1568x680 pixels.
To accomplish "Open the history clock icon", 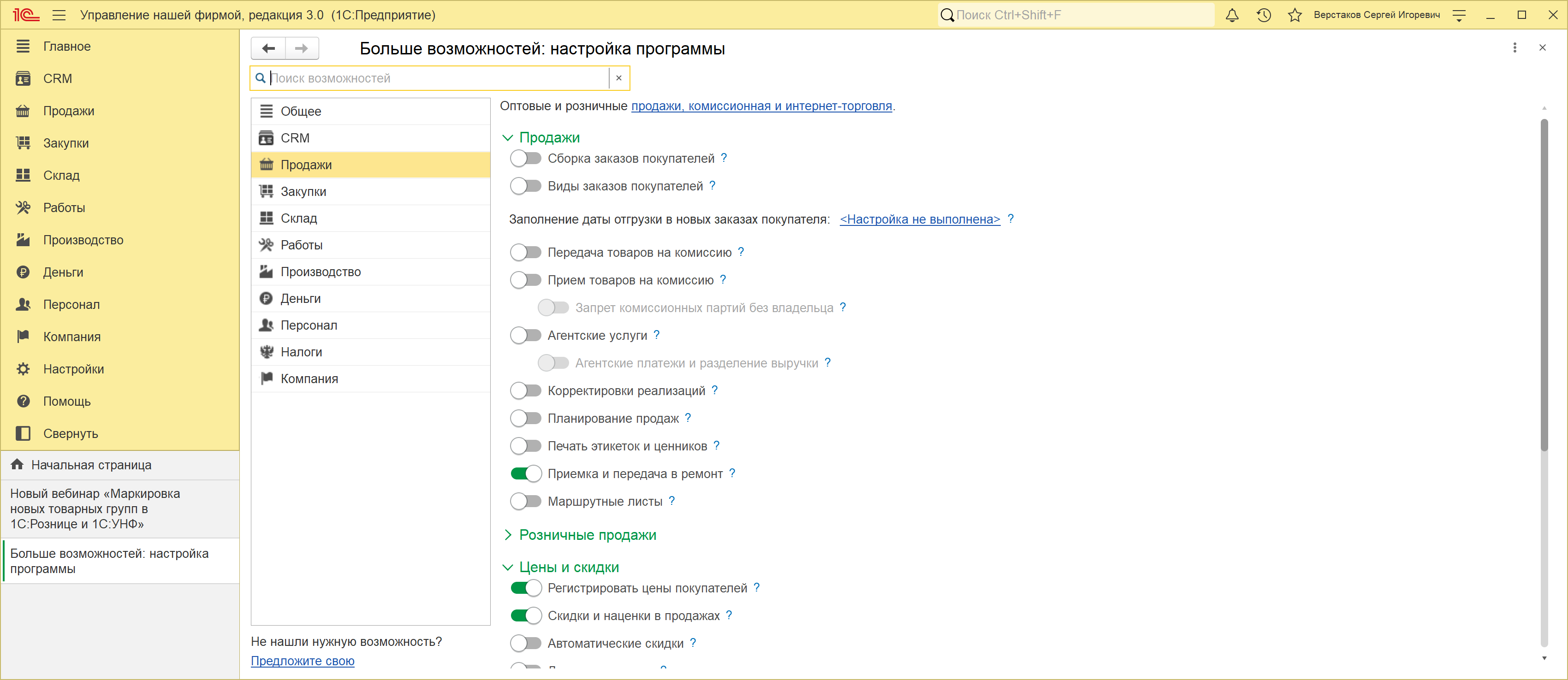I will coord(1264,15).
